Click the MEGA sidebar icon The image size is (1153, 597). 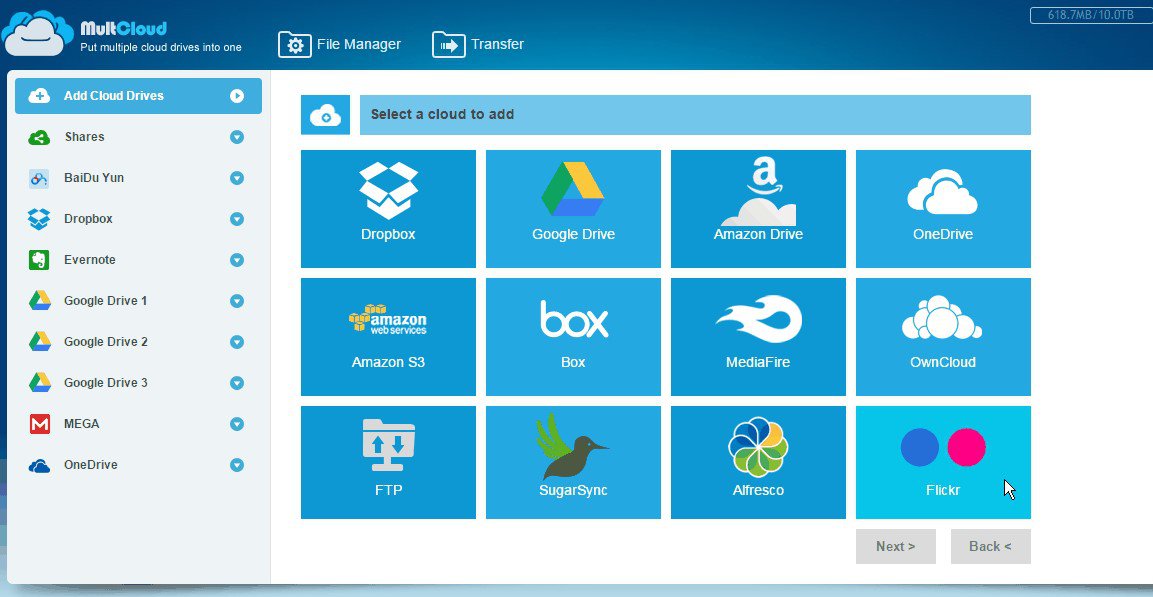coord(39,423)
